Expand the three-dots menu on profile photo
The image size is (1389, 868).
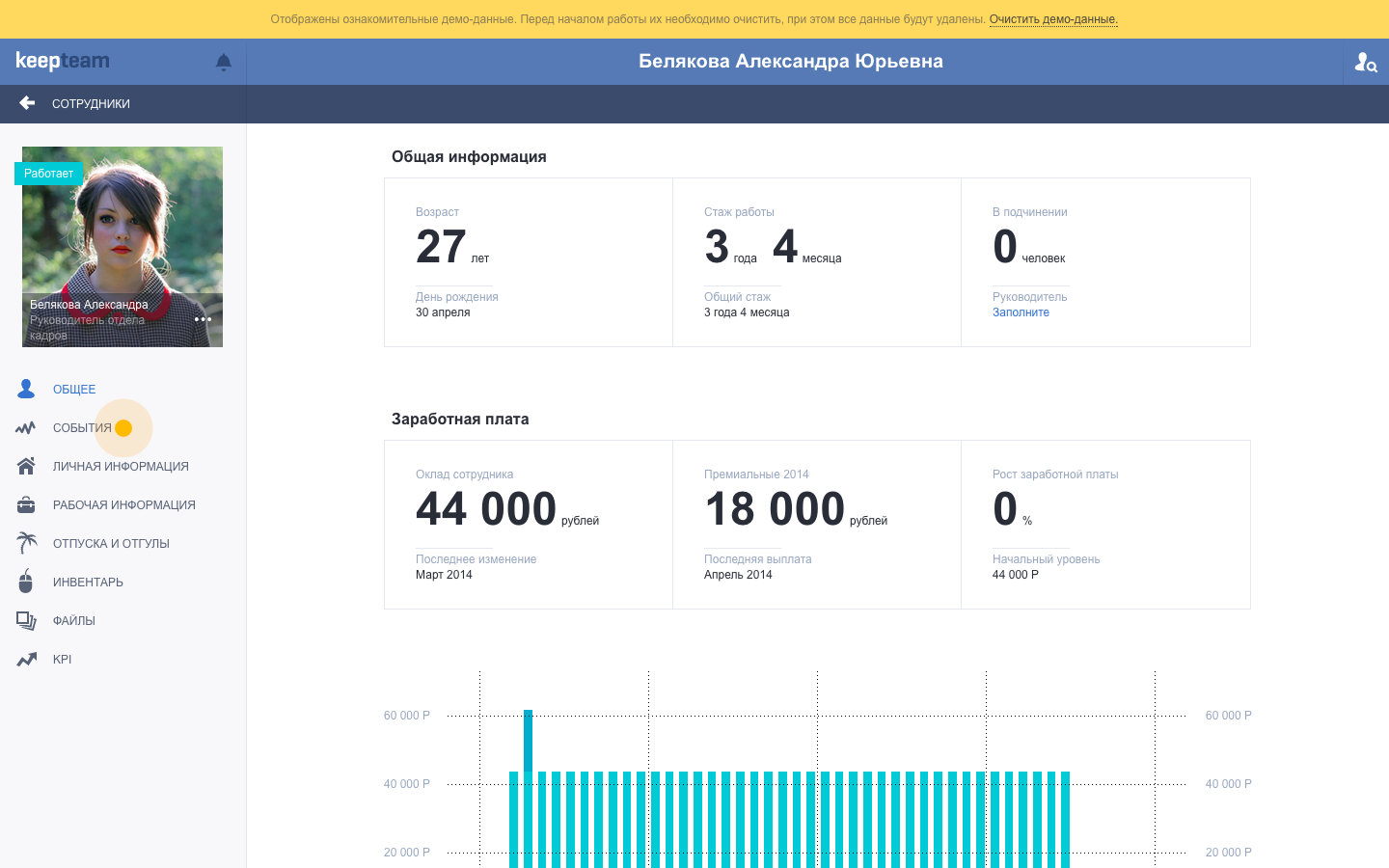point(203,319)
